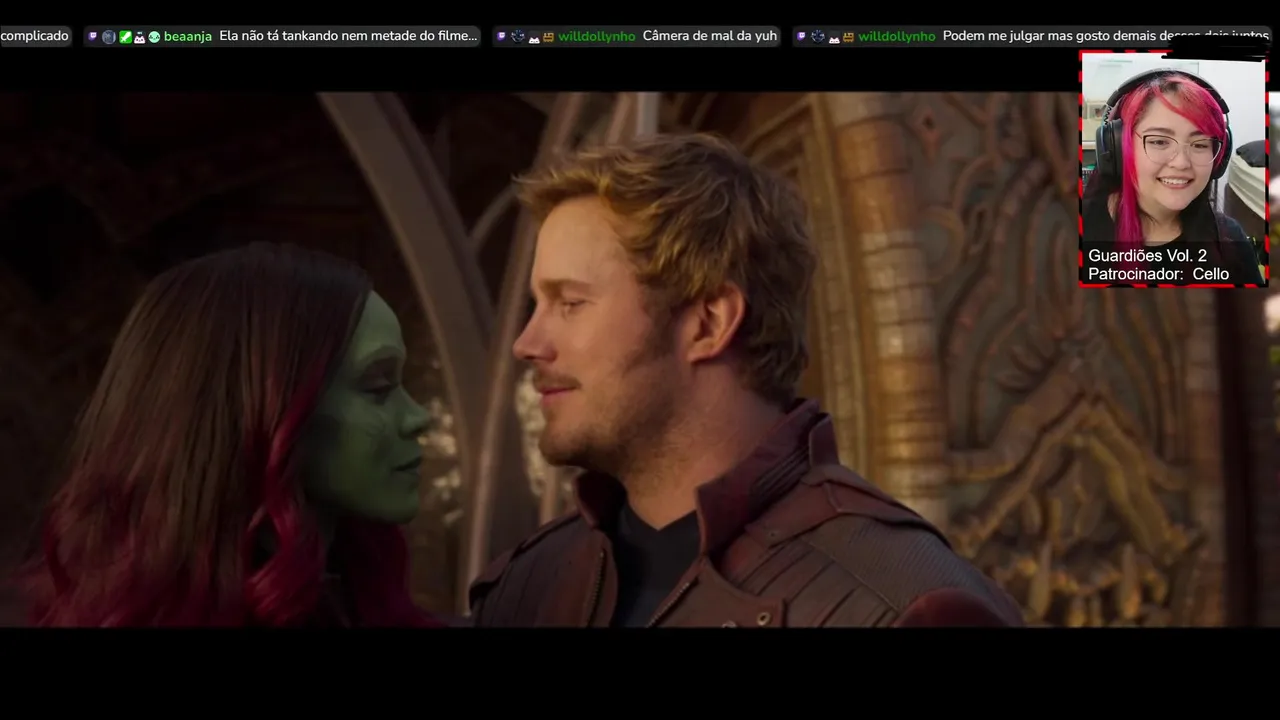Click the chat message 'Câmera de mal da yuh'
Image resolution: width=1280 pixels, height=720 pixels.
click(710, 36)
